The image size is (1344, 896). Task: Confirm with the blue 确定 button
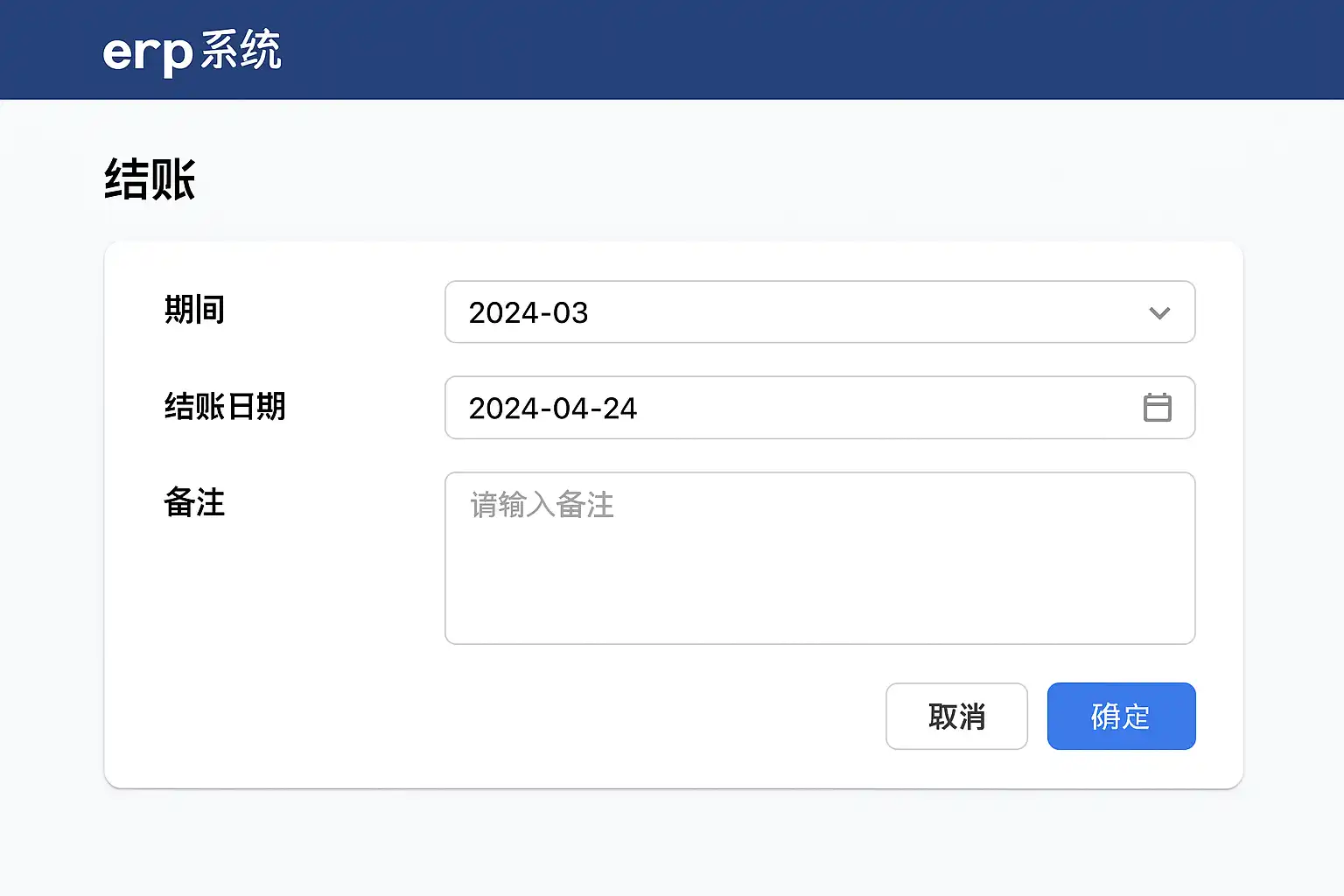[x=1121, y=717]
